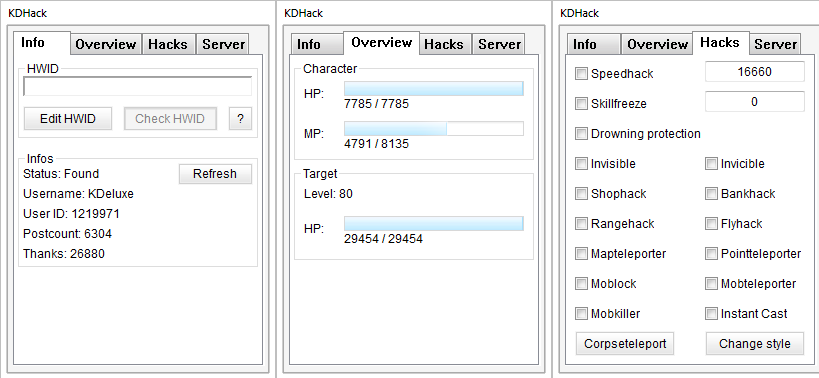The width and height of the screenshot is (819, 378).
Task: Open Hacks tab in left window
Action: pyautogui.click(x=168, y=44)
